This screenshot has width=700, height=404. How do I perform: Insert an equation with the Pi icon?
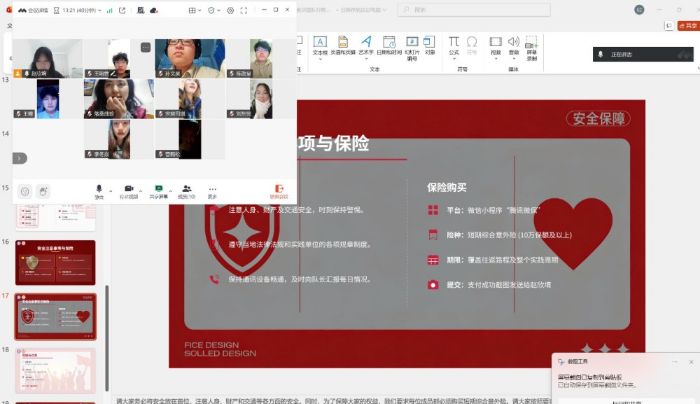(453, 46)
